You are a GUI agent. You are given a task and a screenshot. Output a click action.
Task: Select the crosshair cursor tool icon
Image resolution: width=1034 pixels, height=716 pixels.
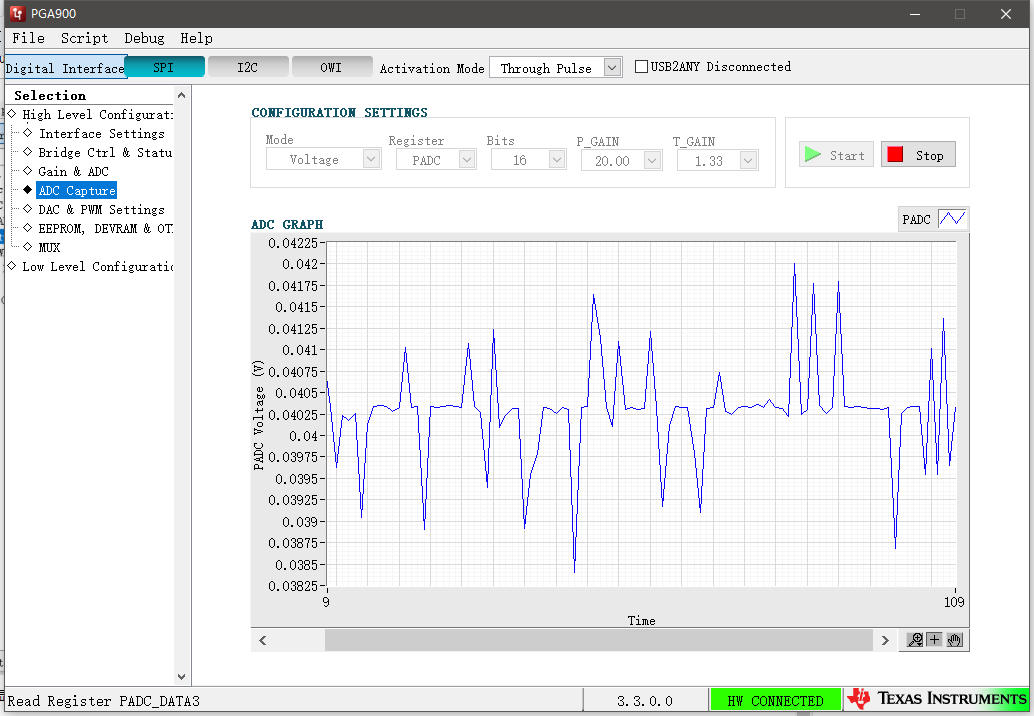click(x=934, y=640)
